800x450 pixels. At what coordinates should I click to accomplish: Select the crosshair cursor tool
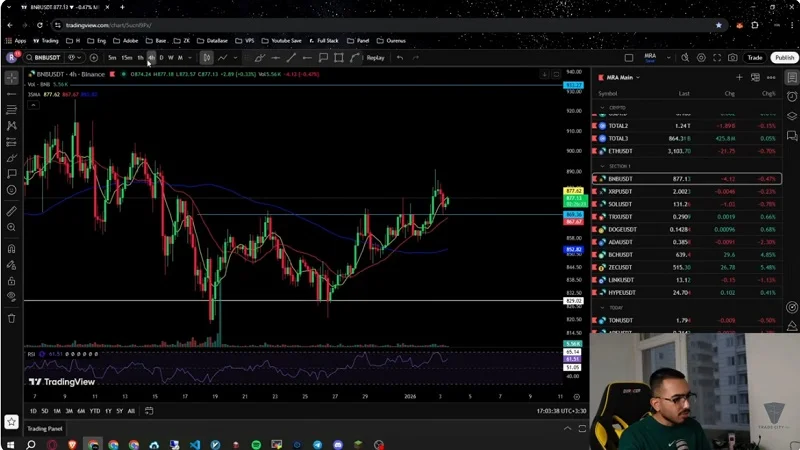click(11, 77)
